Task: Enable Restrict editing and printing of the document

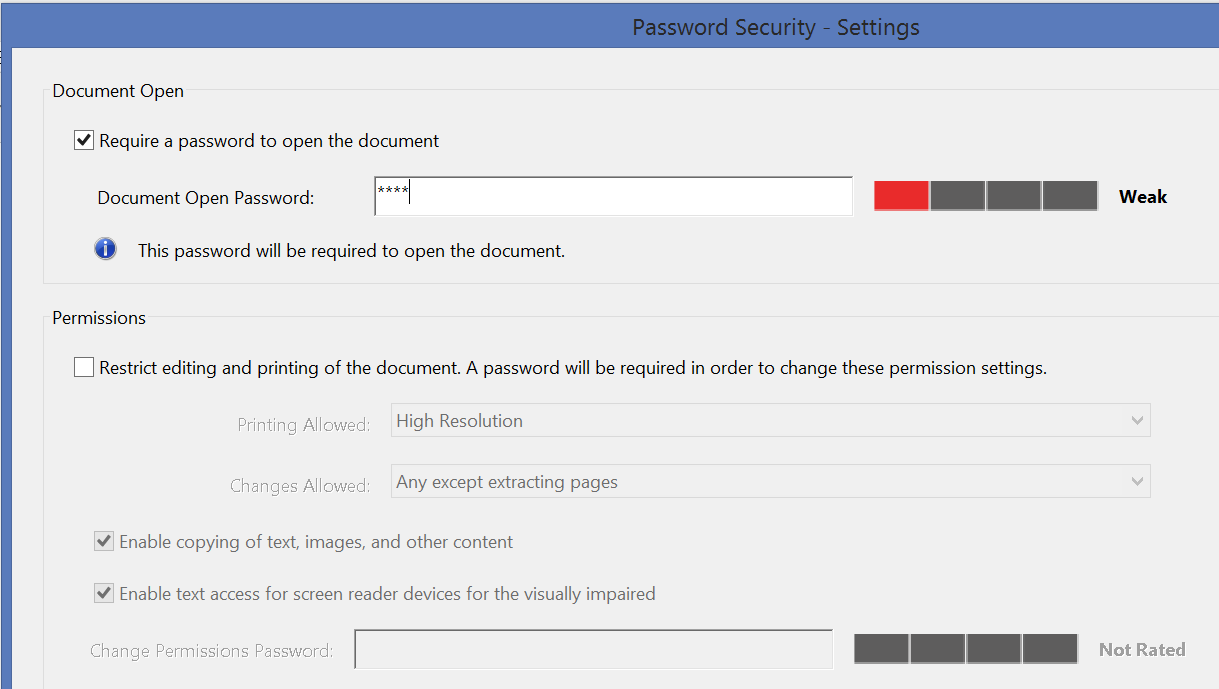Action: 84,366
